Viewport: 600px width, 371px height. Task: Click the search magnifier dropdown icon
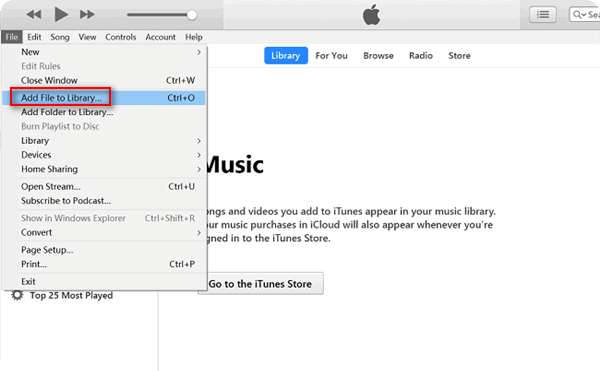579,15
